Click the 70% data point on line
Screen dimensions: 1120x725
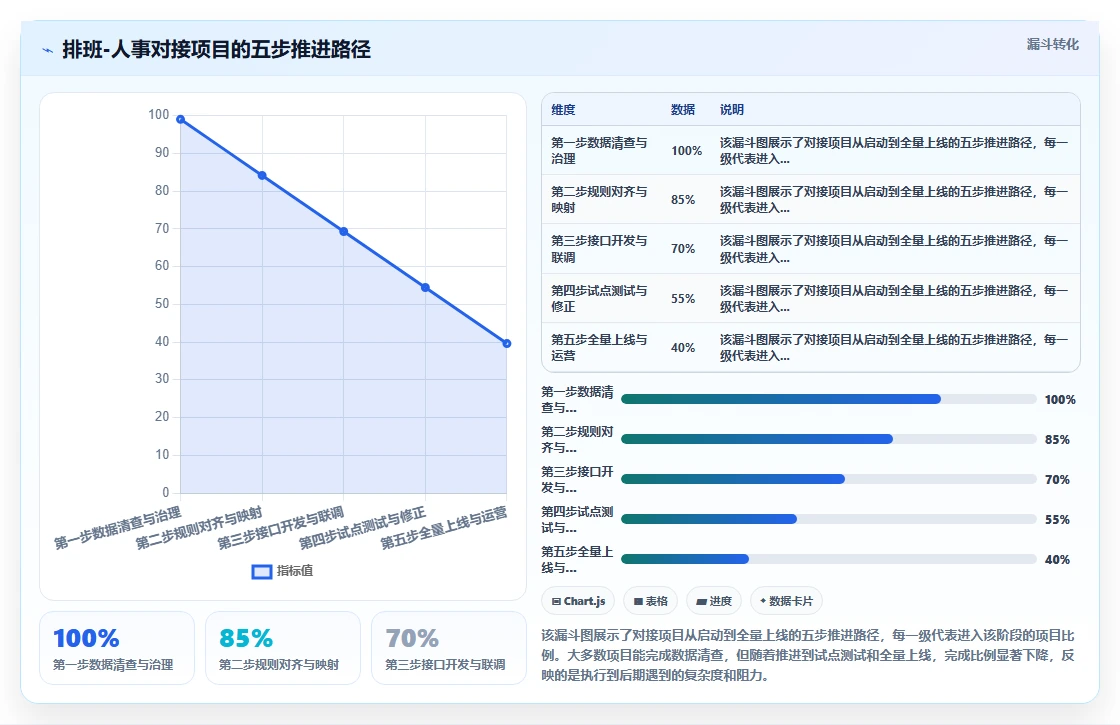(344, 231)
